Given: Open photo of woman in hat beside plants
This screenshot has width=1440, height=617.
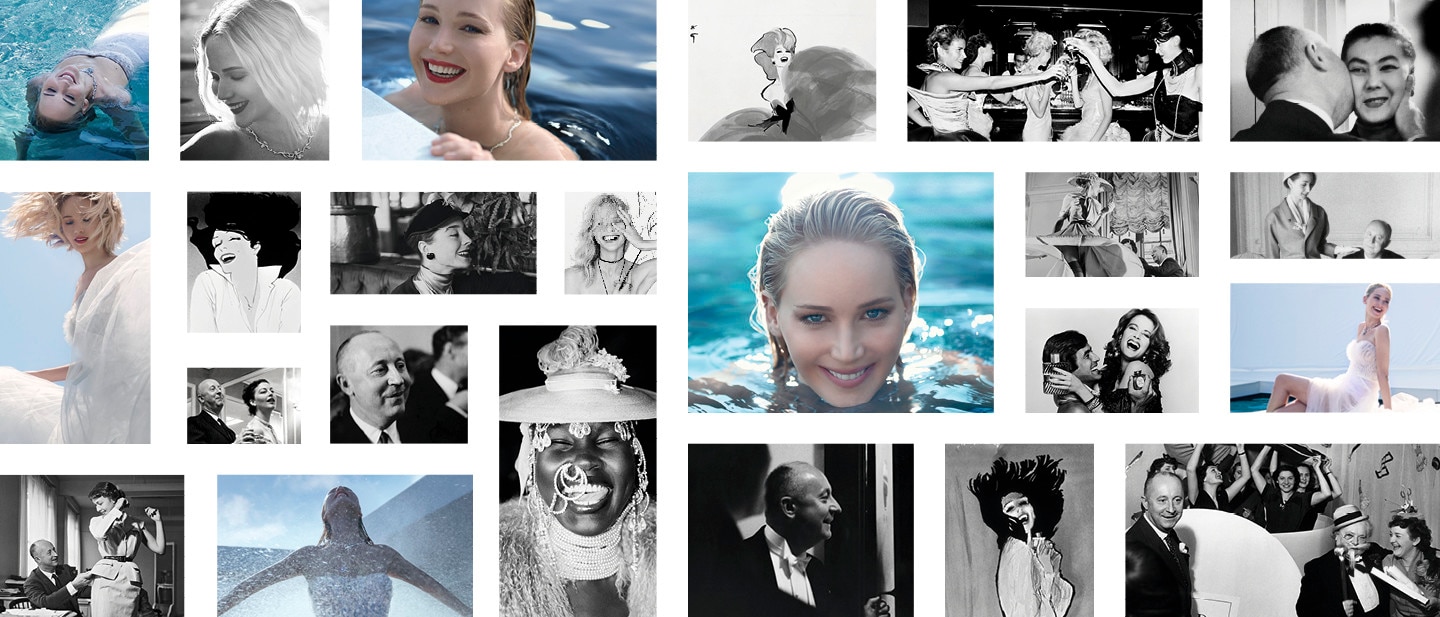Looking at the screenshot, I should [x=433, y=243].
